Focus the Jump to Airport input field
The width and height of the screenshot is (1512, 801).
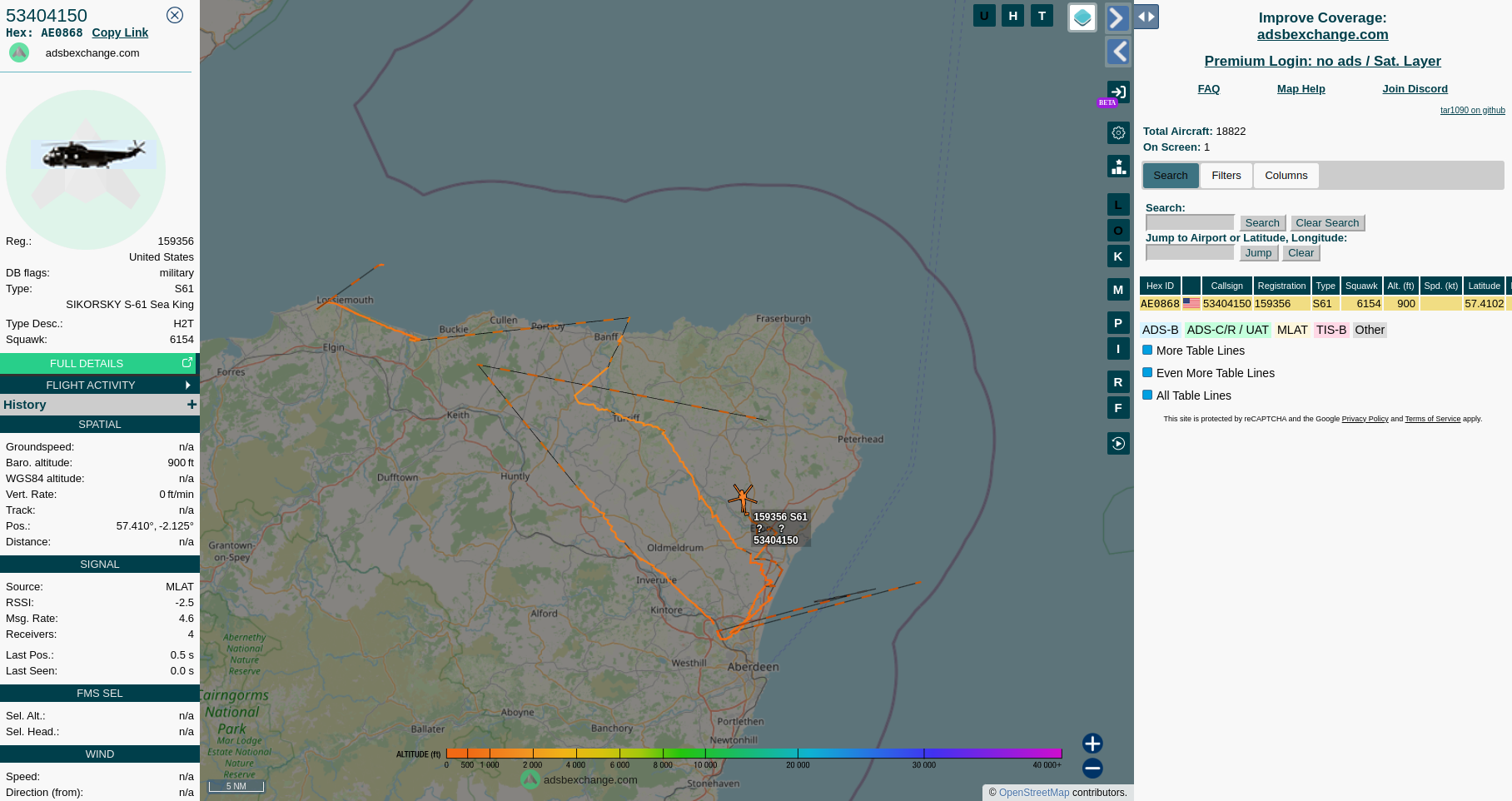pos(1190,252)
